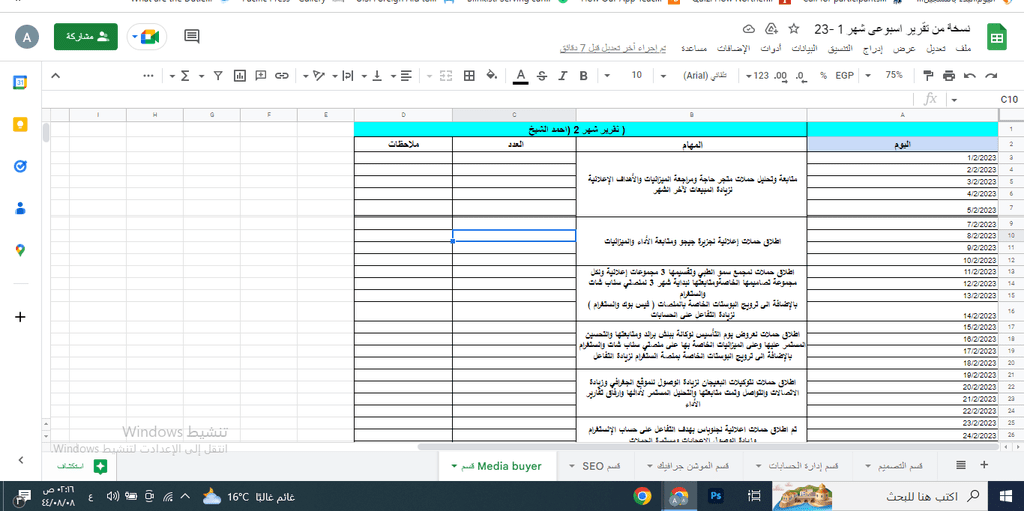Toggle bold formatting

click(x=583, y=76)
